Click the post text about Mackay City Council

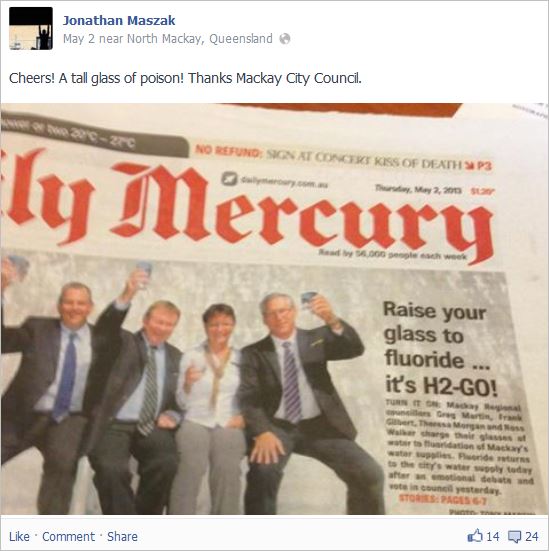(185, 78)
